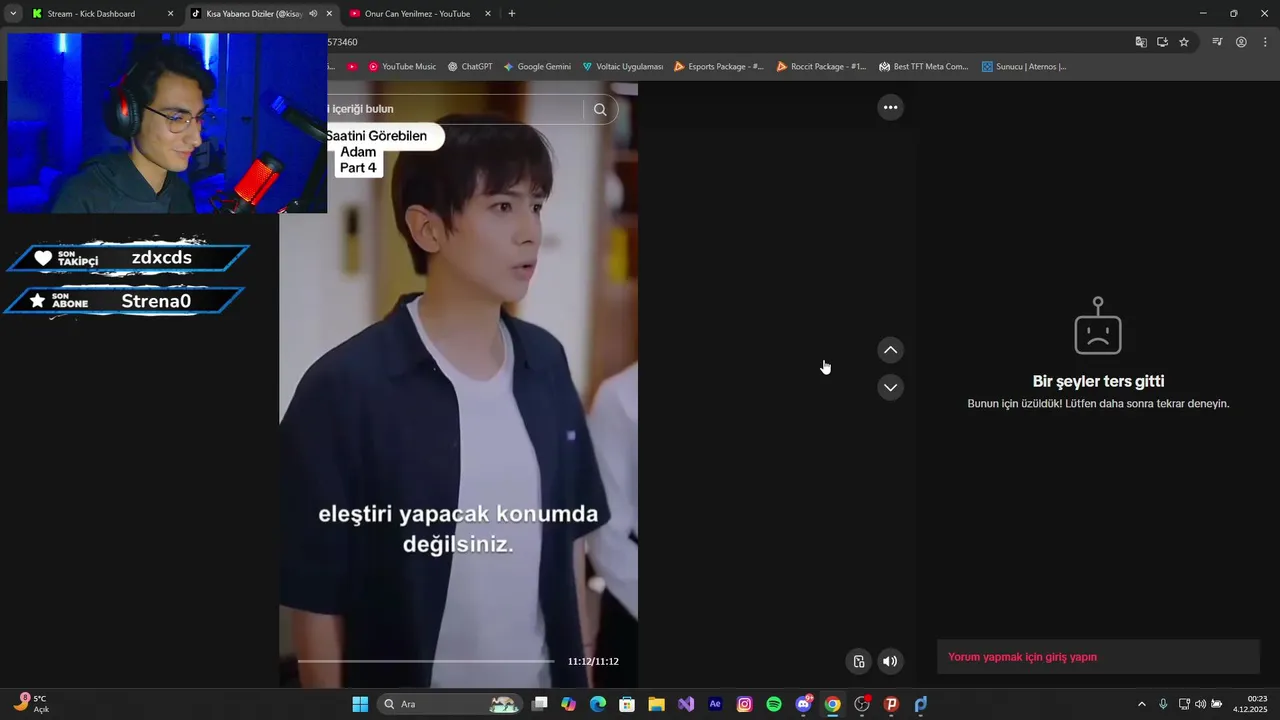Open After Effects from taskbar
Image resolution: width=1280 pixels, height=720 pixels.
coord(715,704)
